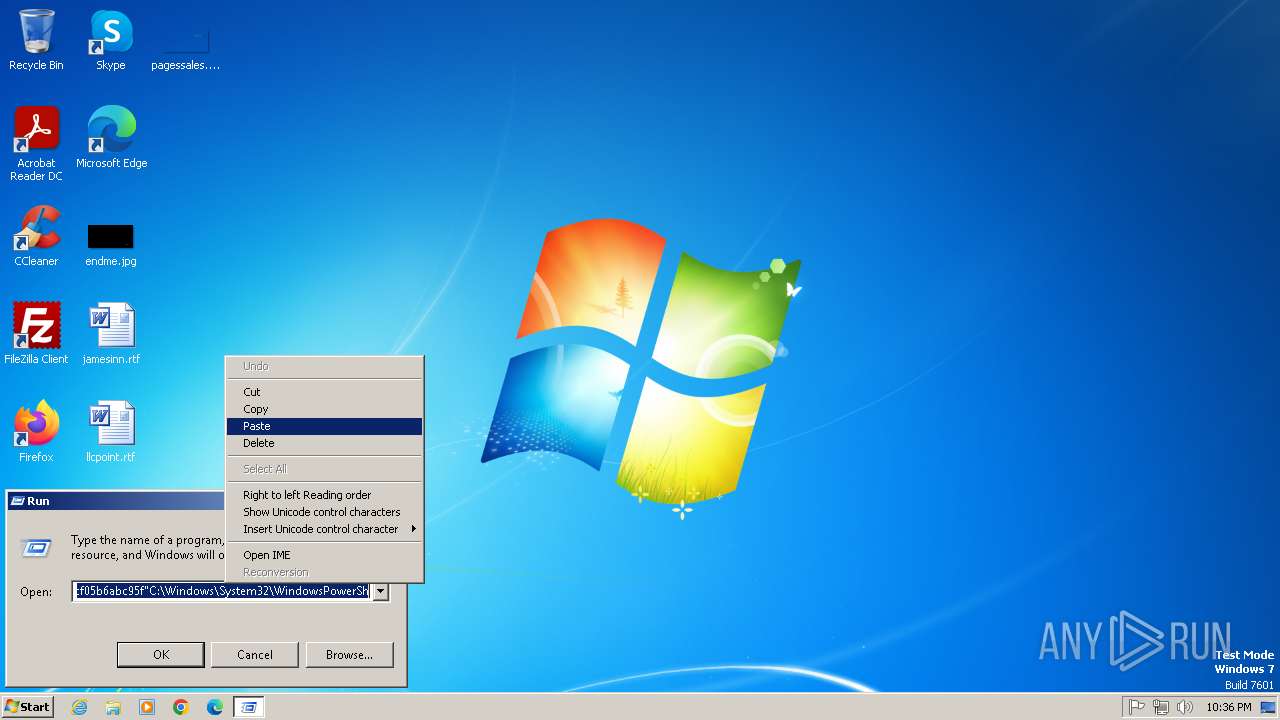This screenshot has width=1280, height=720.
Task: Click OK in the Run dialog
Action: [161, 655]
